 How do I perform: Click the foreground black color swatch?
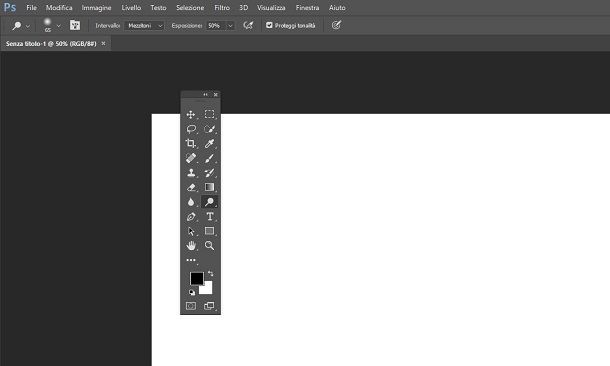pos(196,278)
